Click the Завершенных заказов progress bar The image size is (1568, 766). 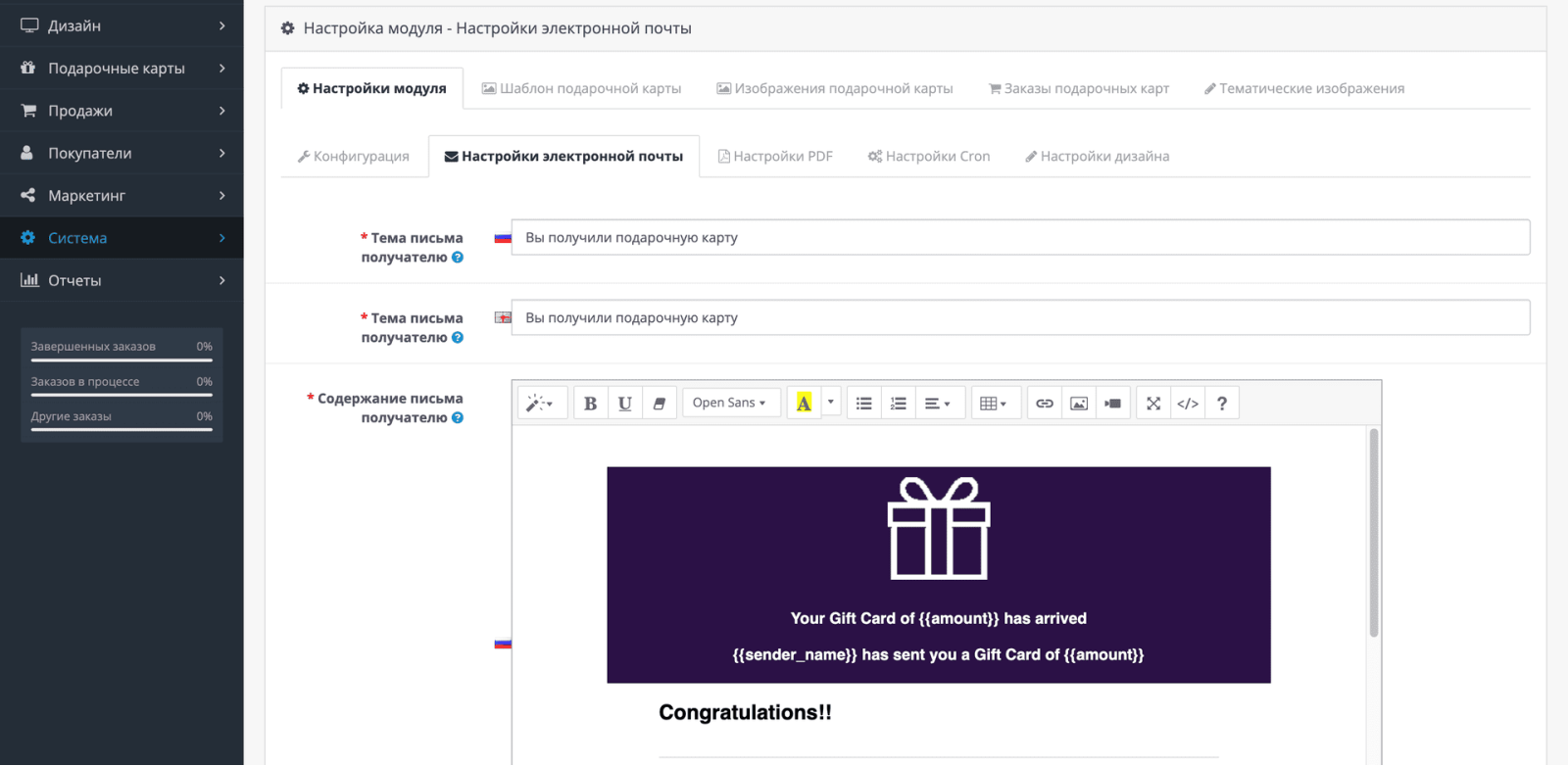point(122,360)
